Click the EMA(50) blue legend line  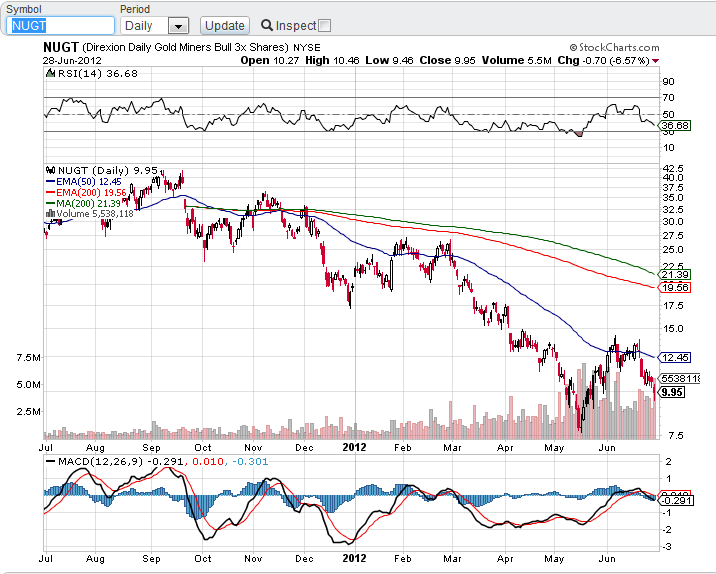pyautogui.click(x=51, y=182)
